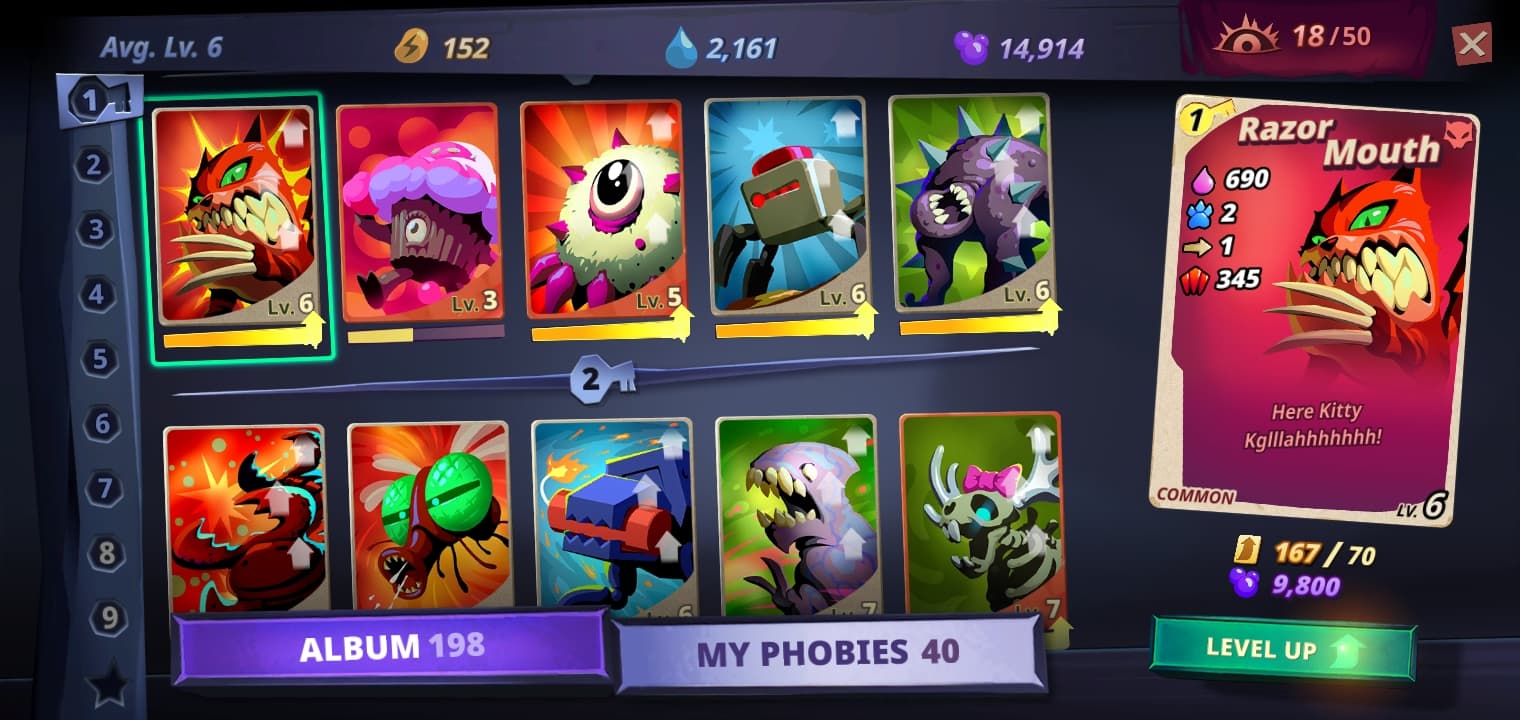Image resolution: width=1520 pixels, height=720 pixels.
Task: Tap the blue water drop icon
Action: [x=681, y=48]
